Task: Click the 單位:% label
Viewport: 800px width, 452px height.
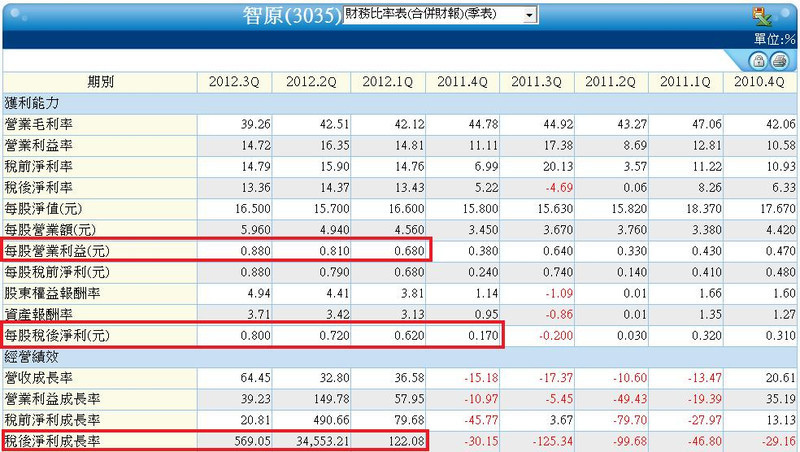Action: pyautogui.click(x=774, y=39)
